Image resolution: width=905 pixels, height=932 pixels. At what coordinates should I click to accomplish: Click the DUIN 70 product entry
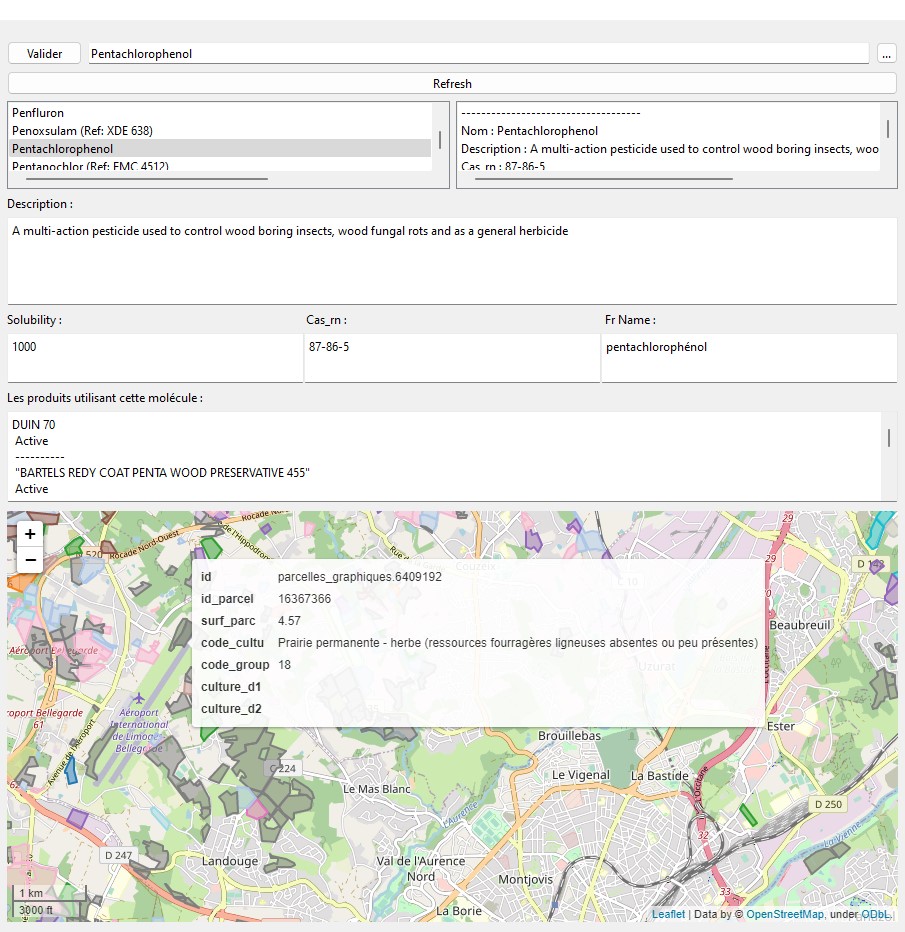pyautogui.click(x=34, y=424)
